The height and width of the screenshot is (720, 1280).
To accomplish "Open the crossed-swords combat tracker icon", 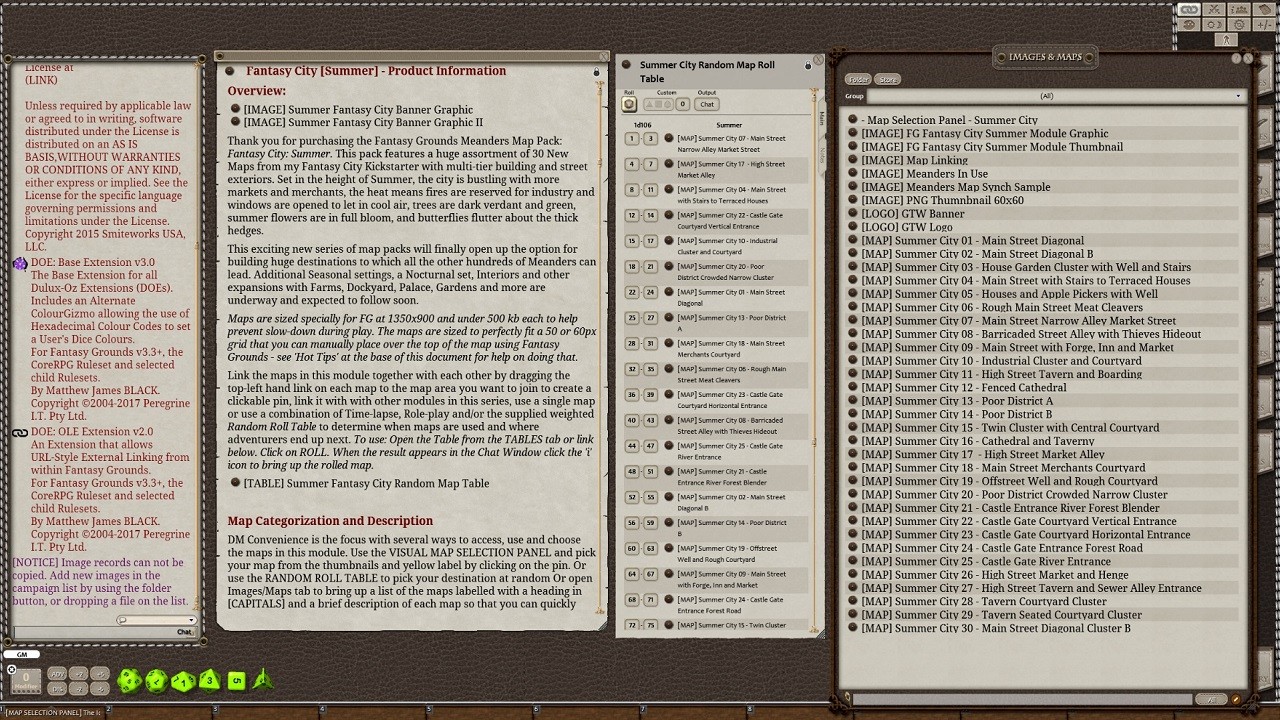I will click(1213, 9).
